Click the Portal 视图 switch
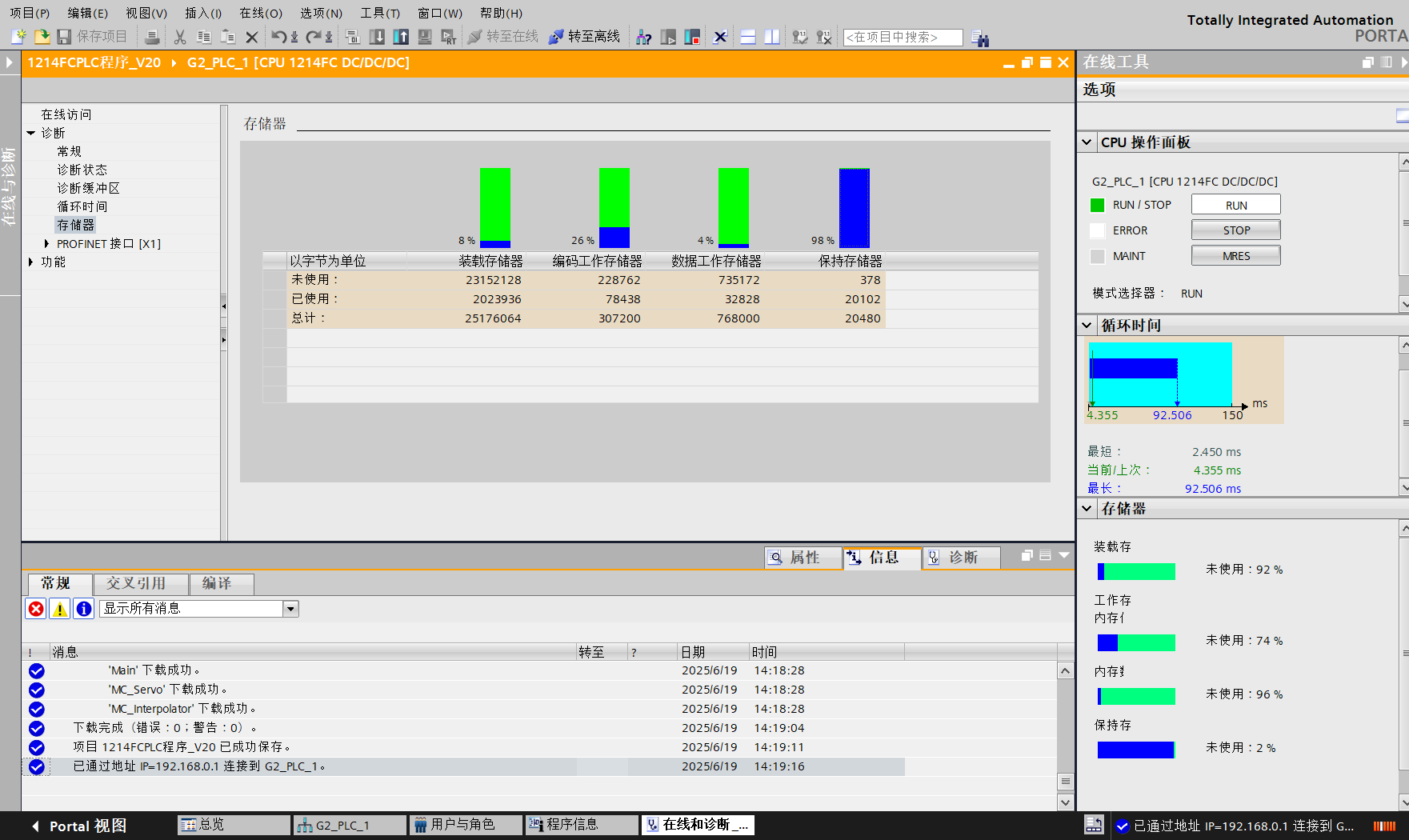This screenshot has height=840, width=1409. pyautogui.click(x=80, y=826)
